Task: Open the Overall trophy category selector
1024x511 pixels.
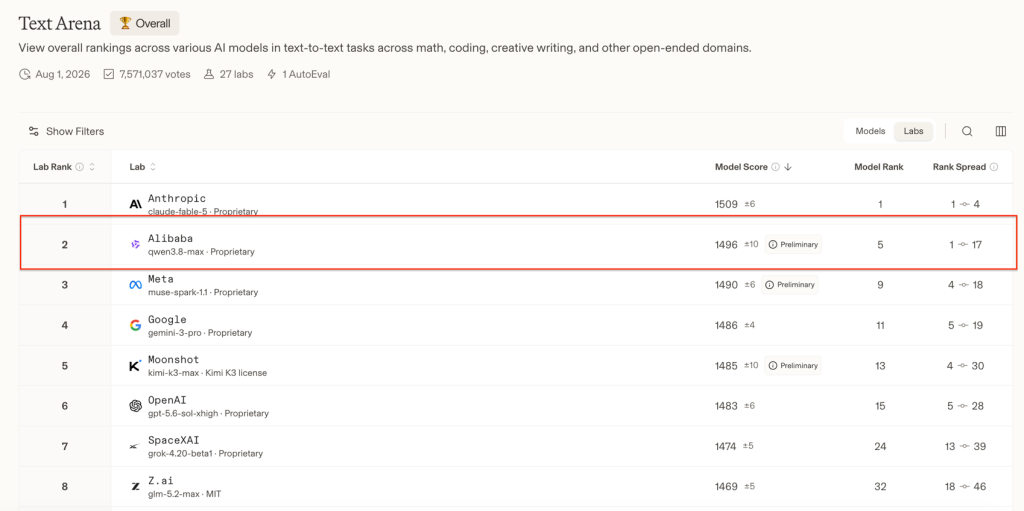Action: (144, 24)
